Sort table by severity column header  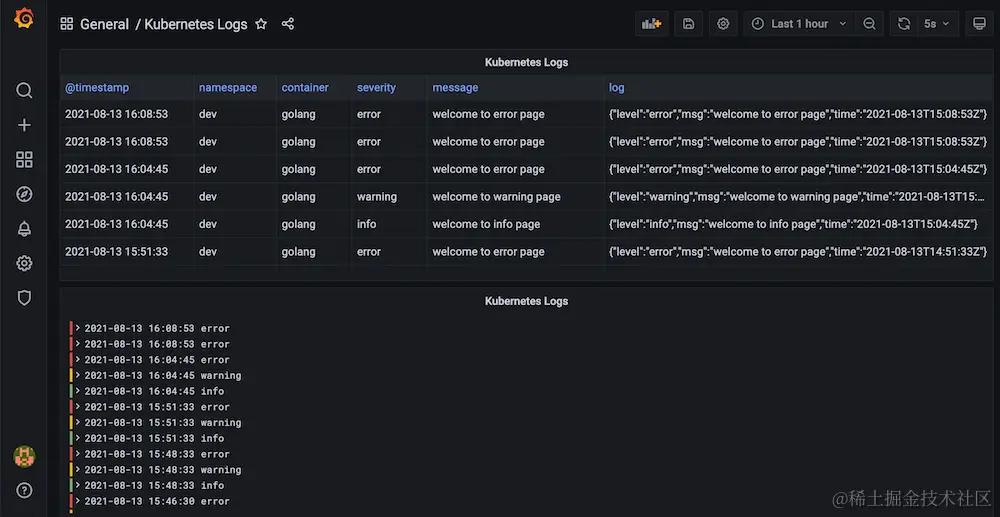click(x=376, y=88)
